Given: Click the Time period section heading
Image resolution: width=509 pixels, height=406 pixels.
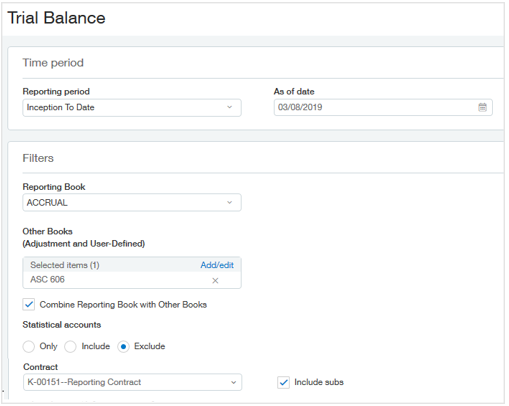Looking at the screenshot, I should (x=53, y=63).
